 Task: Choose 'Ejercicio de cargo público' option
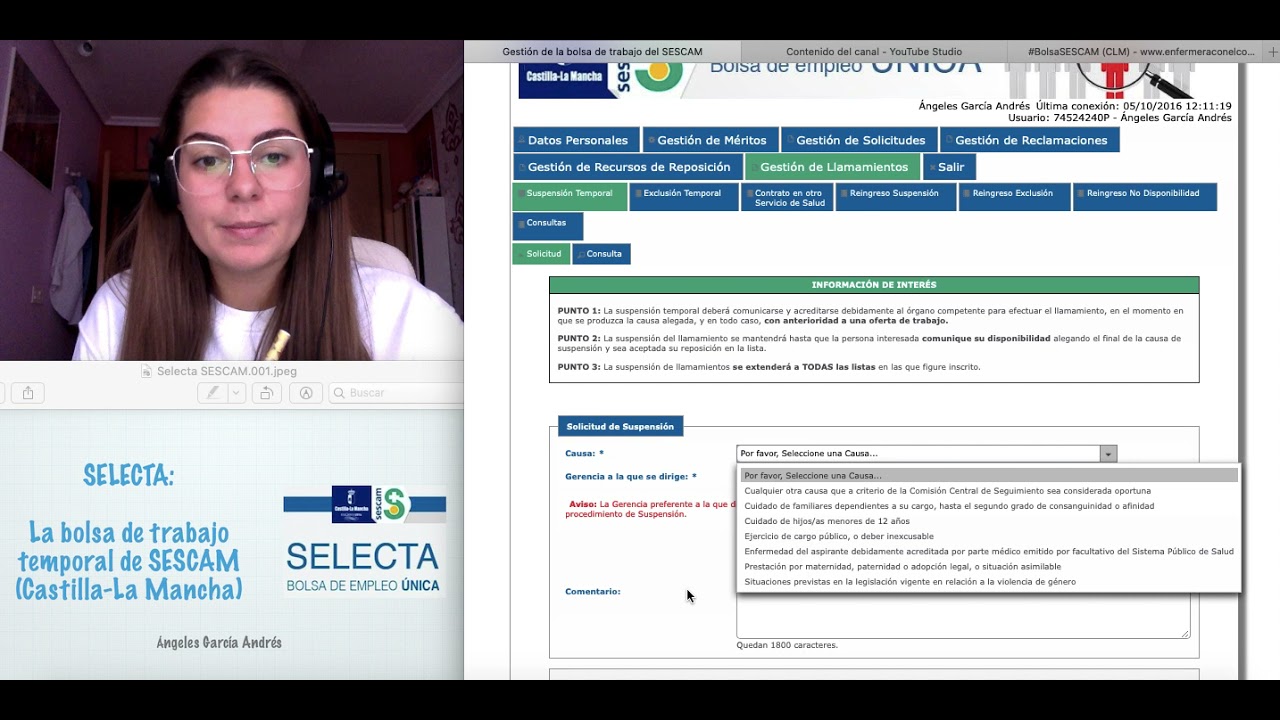(989, 536)
